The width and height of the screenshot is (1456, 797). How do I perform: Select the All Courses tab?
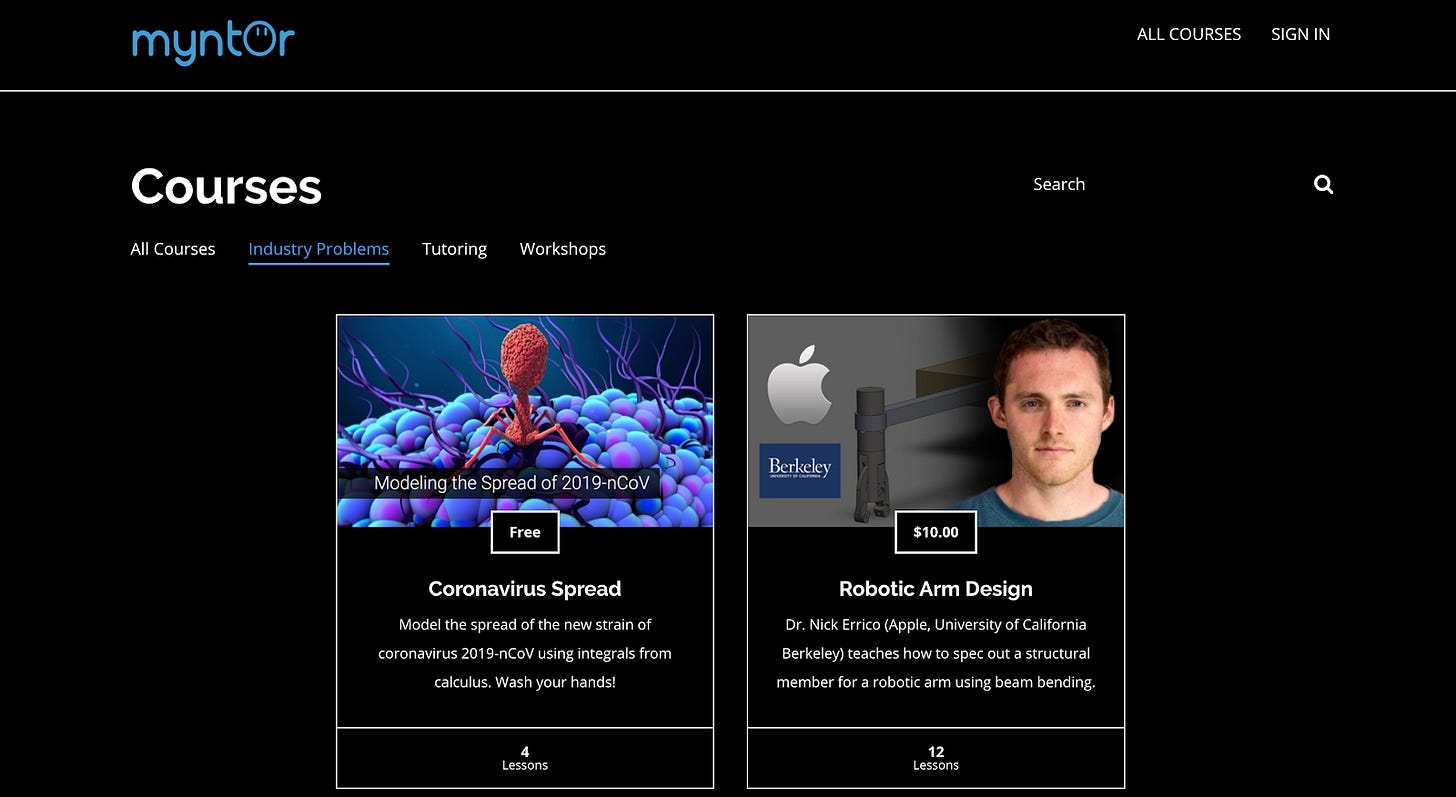173,249
